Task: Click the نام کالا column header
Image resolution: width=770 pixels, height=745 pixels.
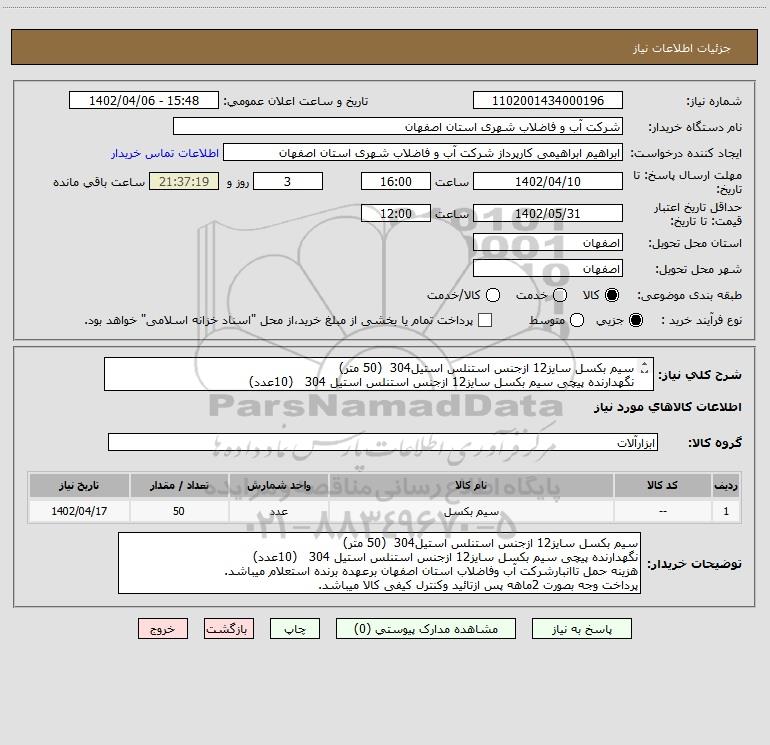Action: pos(471,485)
